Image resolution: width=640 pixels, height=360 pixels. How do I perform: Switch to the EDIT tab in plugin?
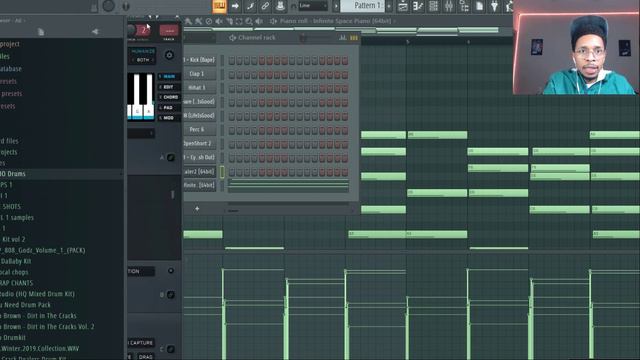pyautogui.click(x=169, y=87)
